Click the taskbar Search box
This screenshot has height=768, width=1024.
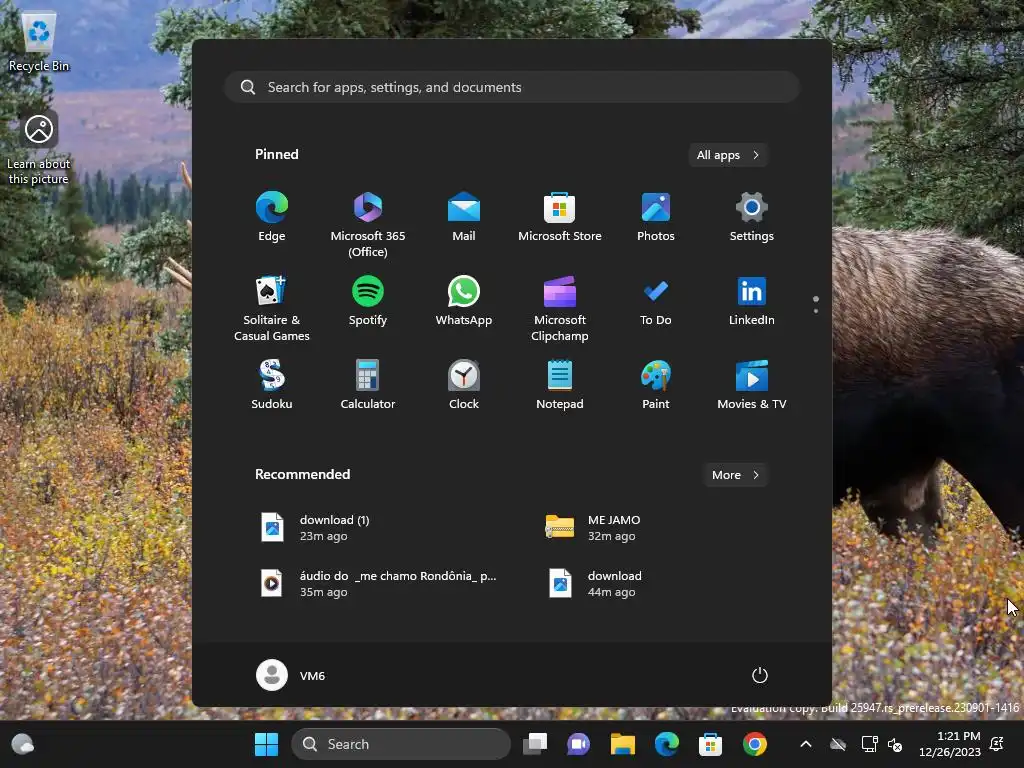pos(401,744)
